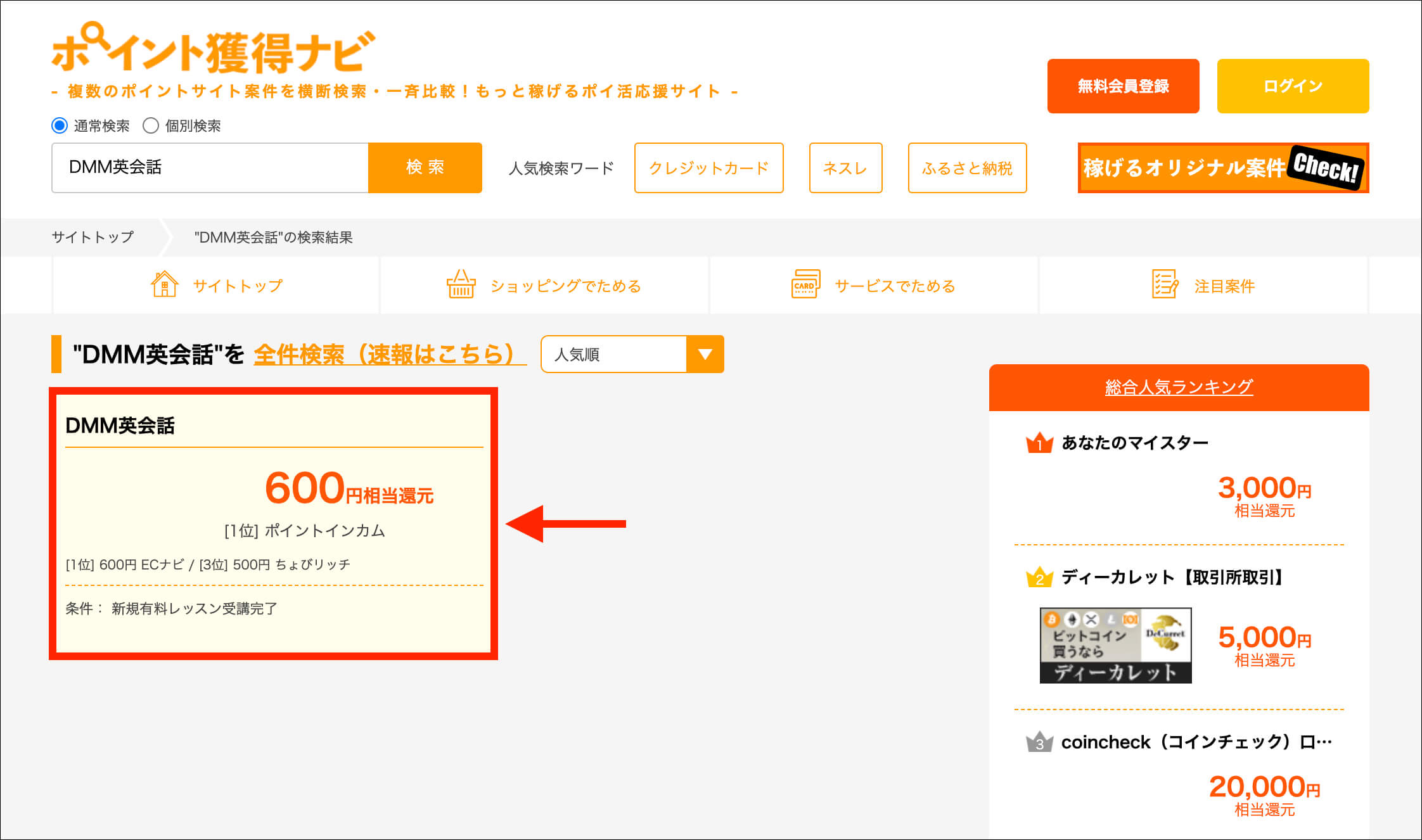
Task: Click the ふるさと納税 keyword button
Action: coord(967,168)
